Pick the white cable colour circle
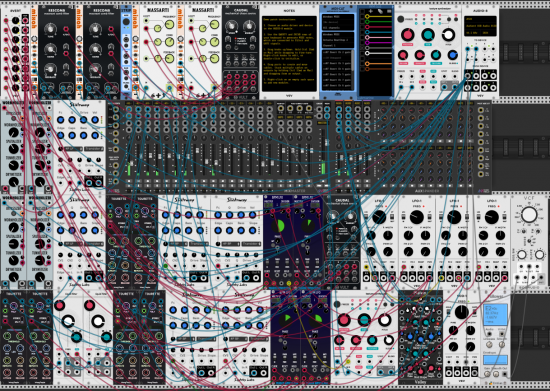The height and width of the screenshot is (391, 550). pyautogui.click(x=367, y=53)
